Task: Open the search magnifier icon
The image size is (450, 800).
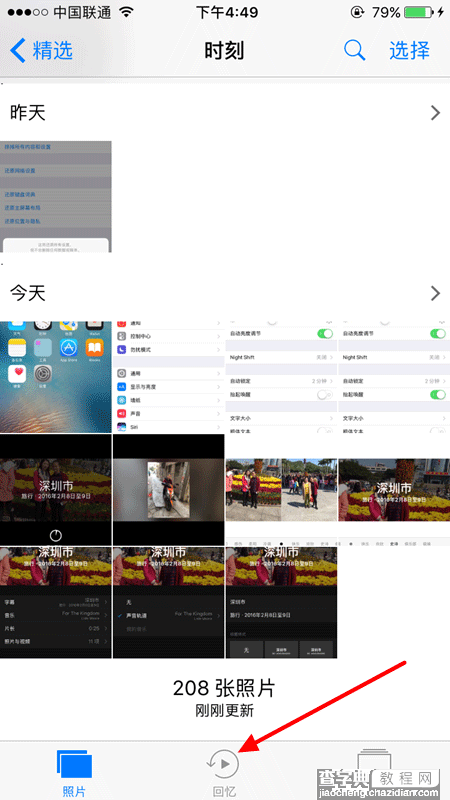Action: pos(354,51)
